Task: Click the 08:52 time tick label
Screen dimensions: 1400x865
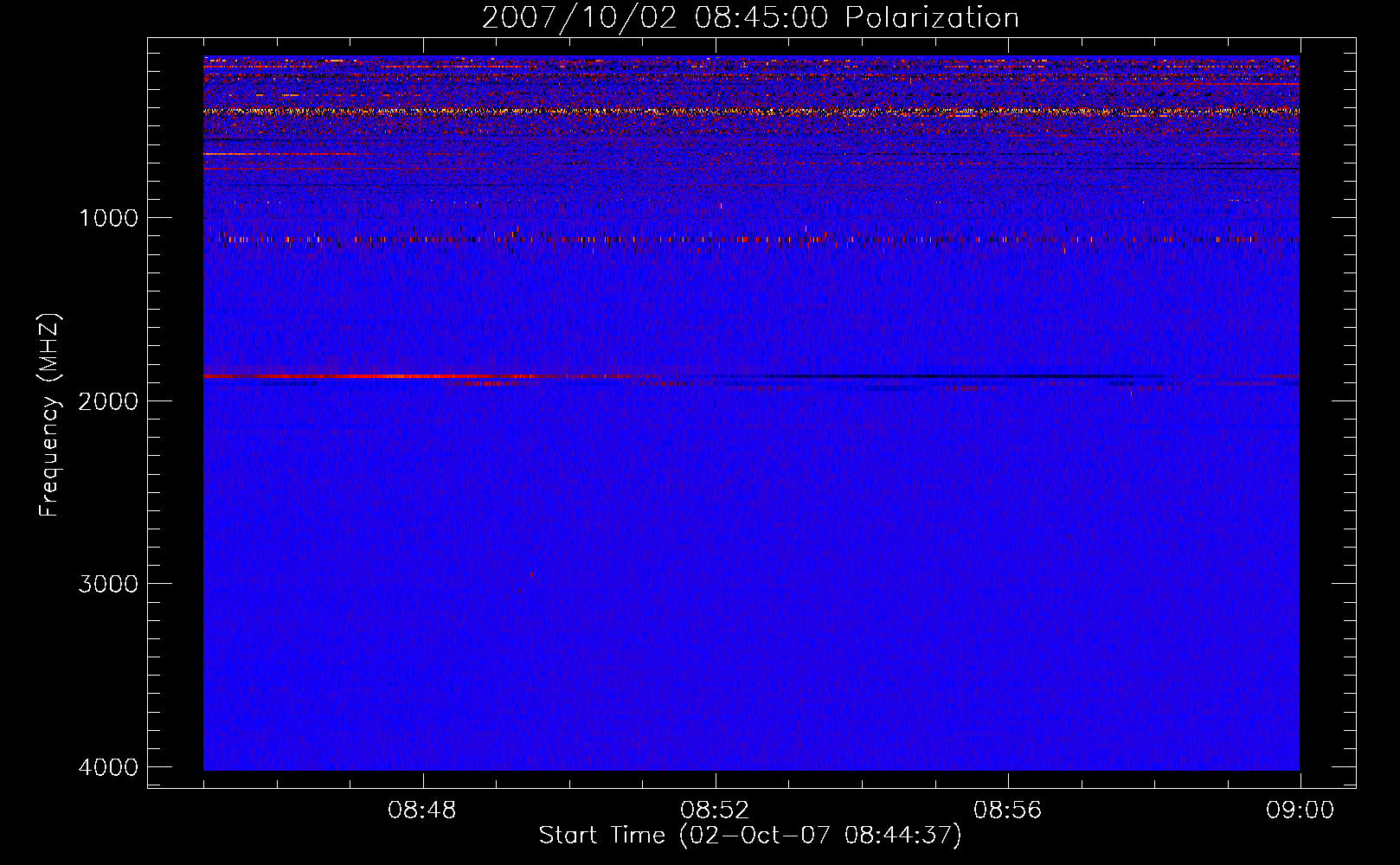Action: point(715,811)
